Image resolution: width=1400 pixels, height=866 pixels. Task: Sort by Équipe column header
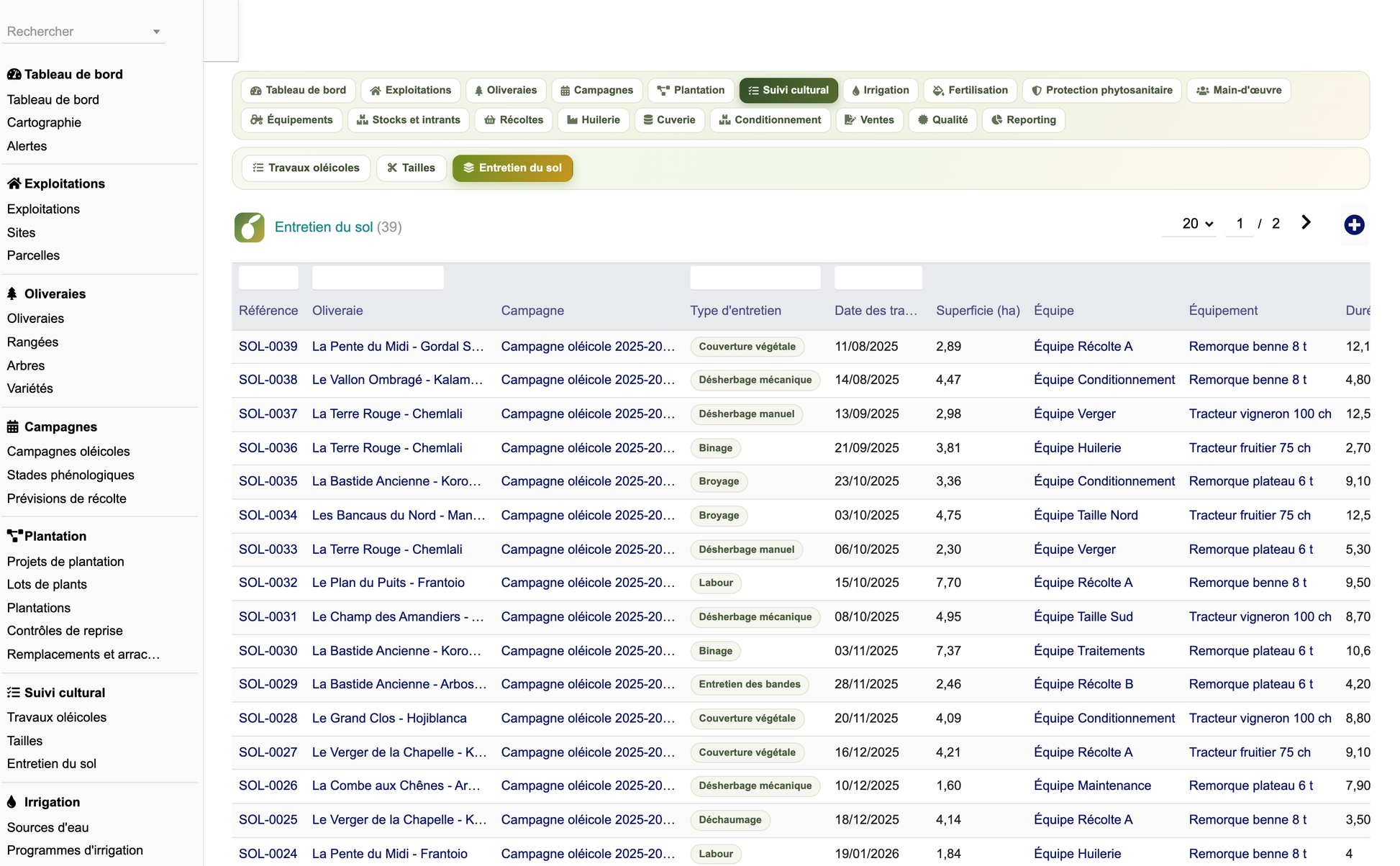pyautogui.click(x=1054, y=311)
